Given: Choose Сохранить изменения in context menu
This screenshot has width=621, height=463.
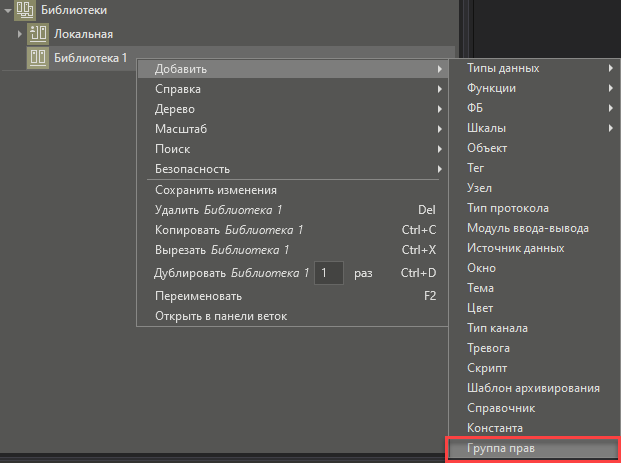Looking at the screenshot, I should 215,190.
